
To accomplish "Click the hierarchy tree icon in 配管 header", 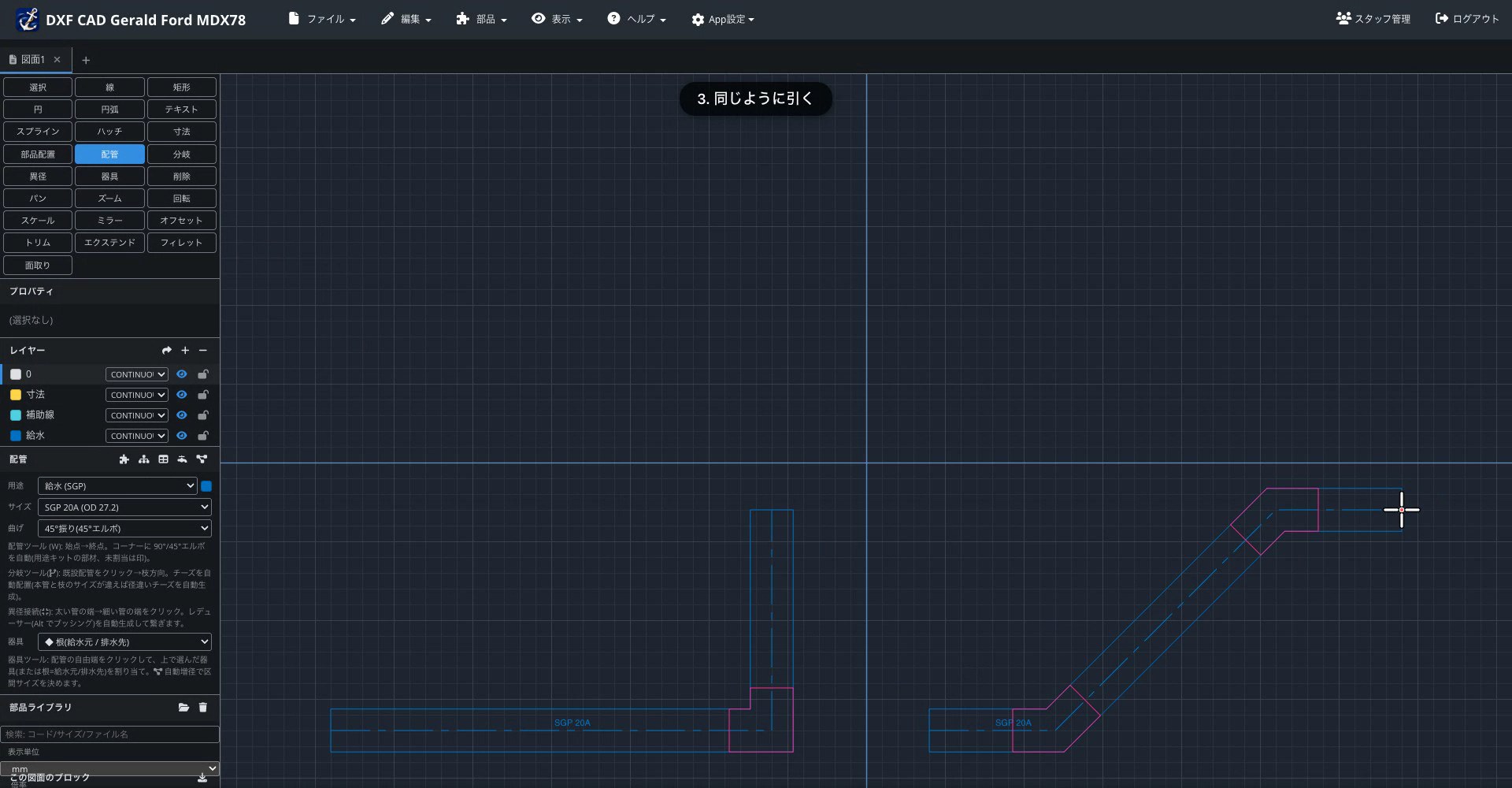I will pyautogui.click(x=143, y=459).
